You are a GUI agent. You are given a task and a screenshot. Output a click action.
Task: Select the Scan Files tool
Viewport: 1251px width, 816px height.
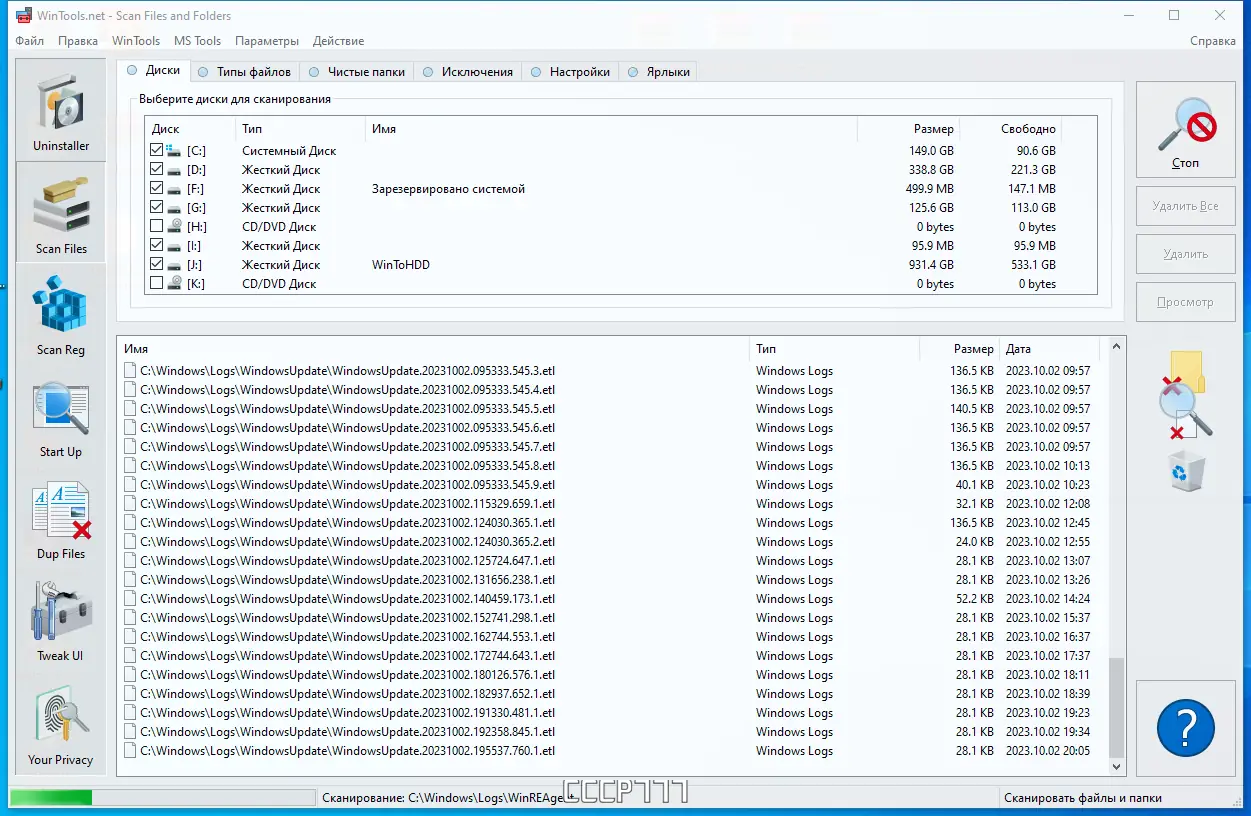coord(61,210)
